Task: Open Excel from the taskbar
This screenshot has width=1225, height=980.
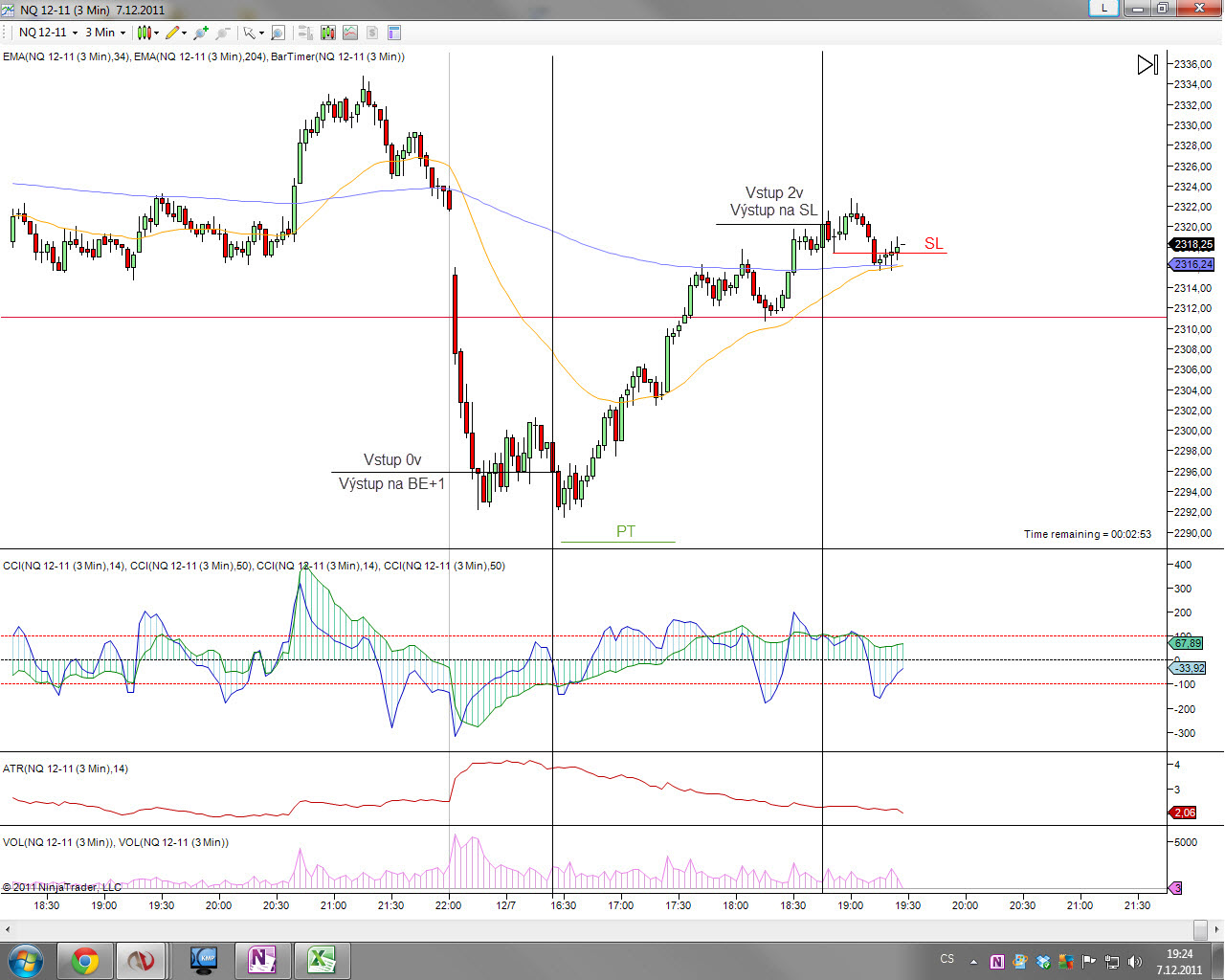Action: click(321, 960)
